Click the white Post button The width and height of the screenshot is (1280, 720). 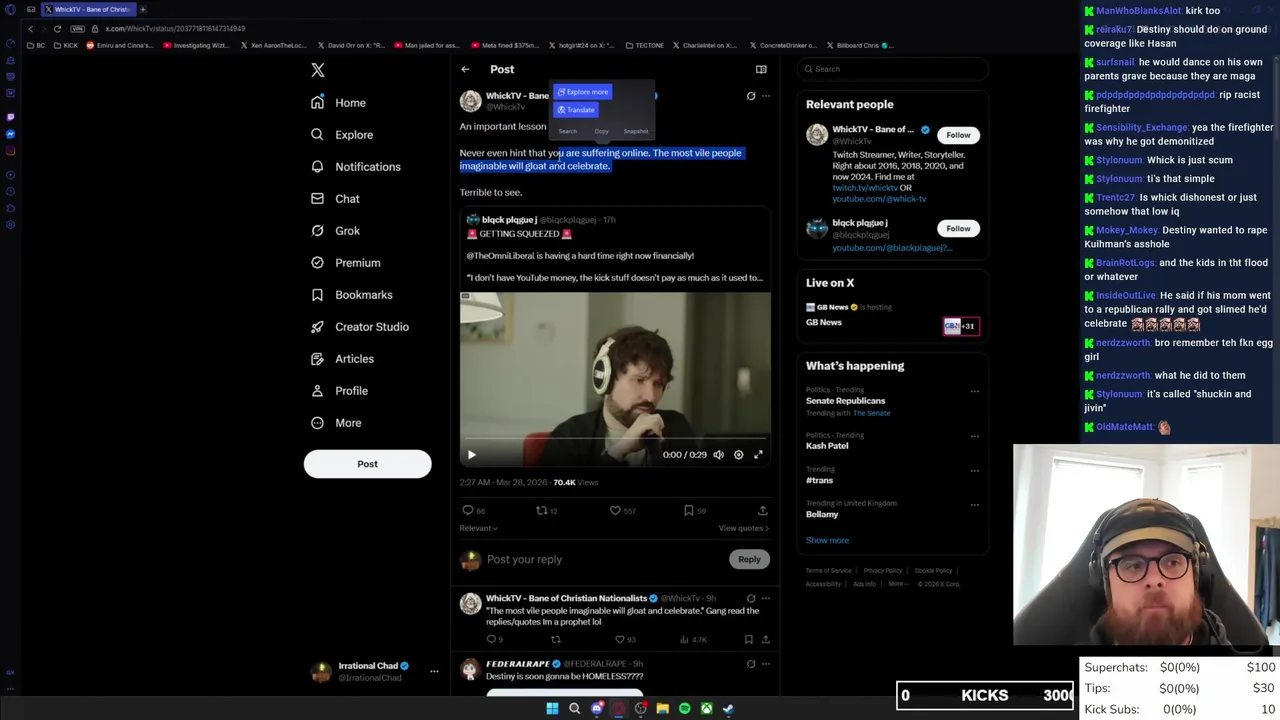pyautogui.click(x=367, y=464)
